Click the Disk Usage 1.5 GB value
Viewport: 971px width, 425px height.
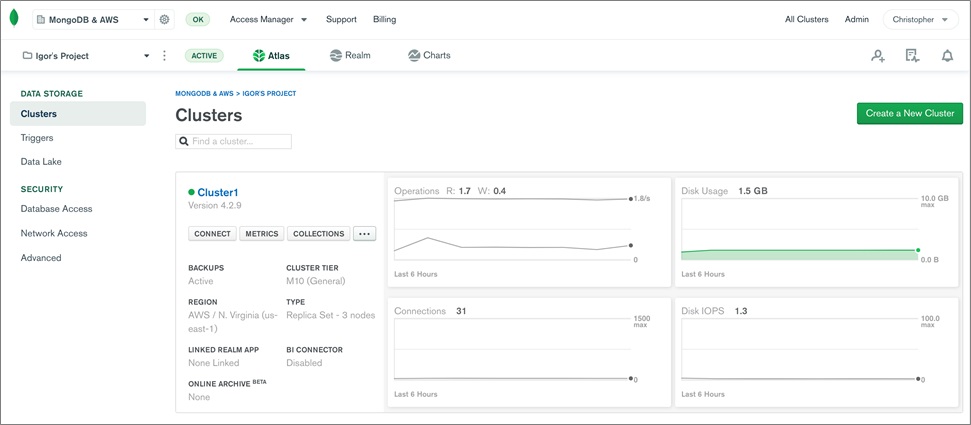click(752, 191)
